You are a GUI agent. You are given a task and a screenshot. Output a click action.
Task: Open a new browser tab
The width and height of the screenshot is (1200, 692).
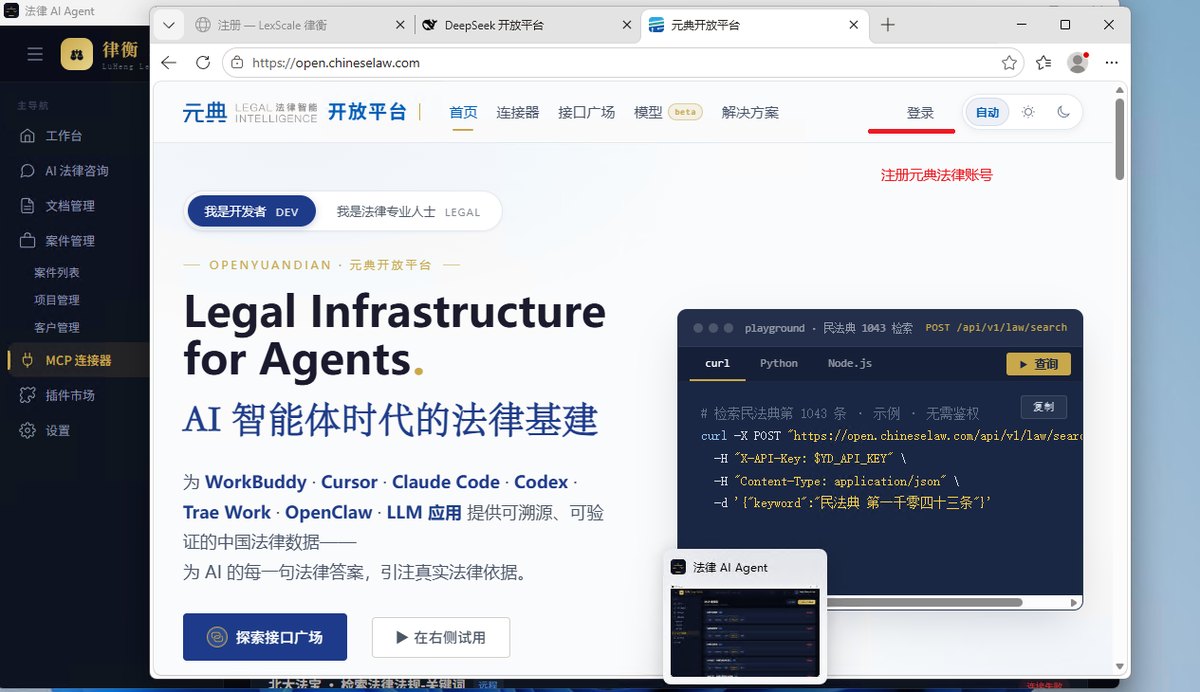[888, 25]
